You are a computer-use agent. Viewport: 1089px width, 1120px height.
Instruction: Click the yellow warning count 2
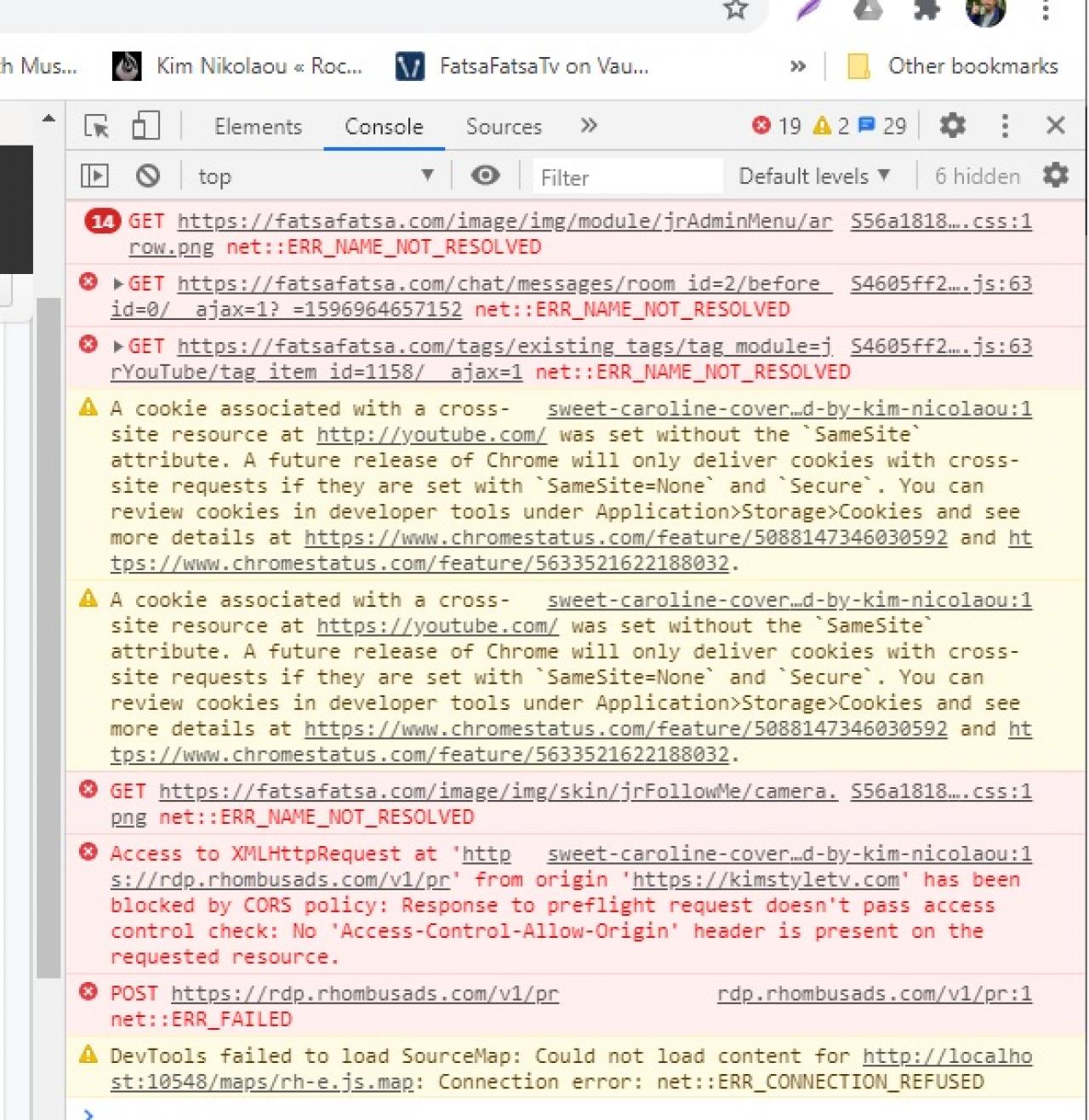pos(831,126)
